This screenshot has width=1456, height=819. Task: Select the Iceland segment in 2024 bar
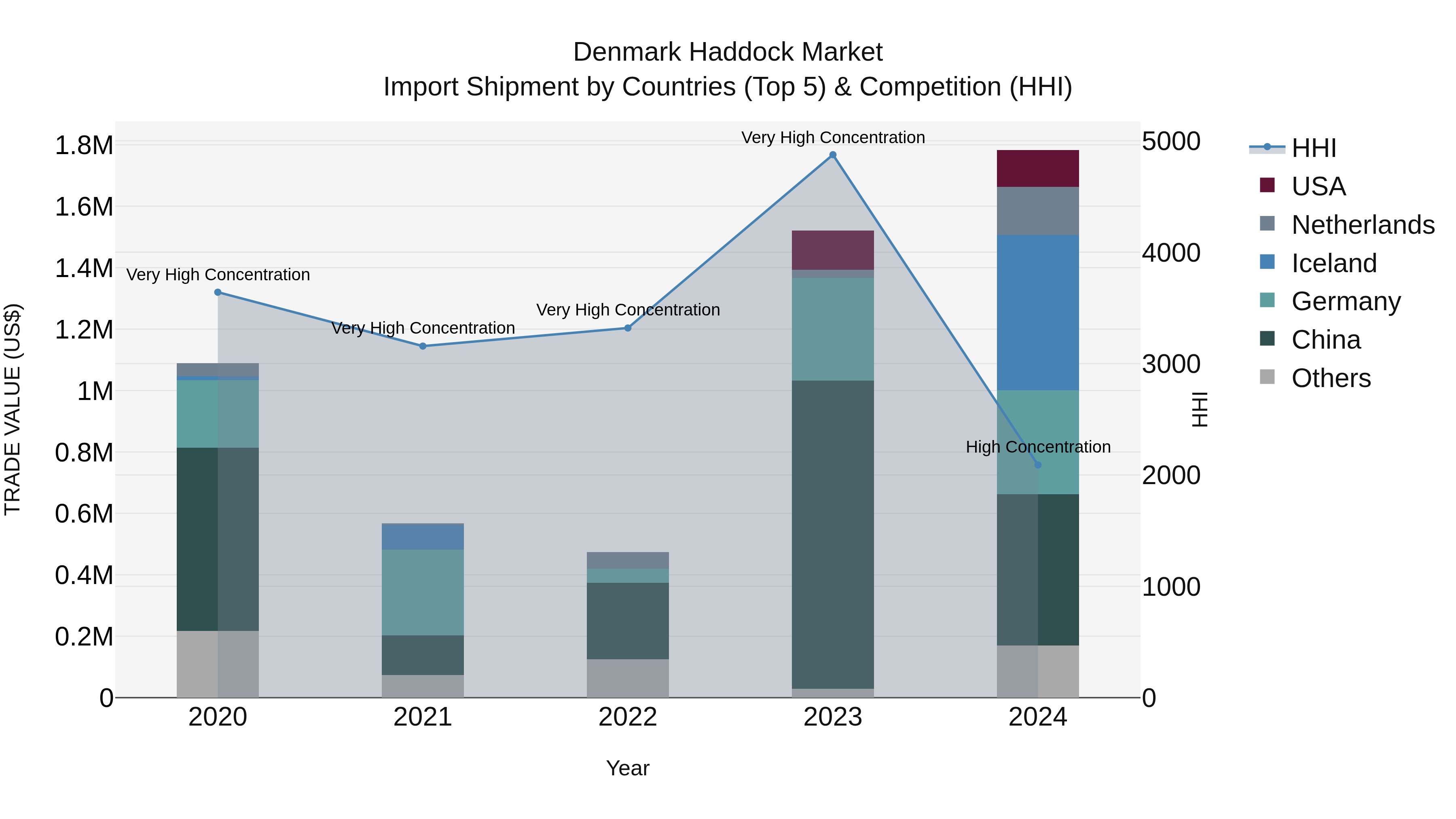(1038, 313)
